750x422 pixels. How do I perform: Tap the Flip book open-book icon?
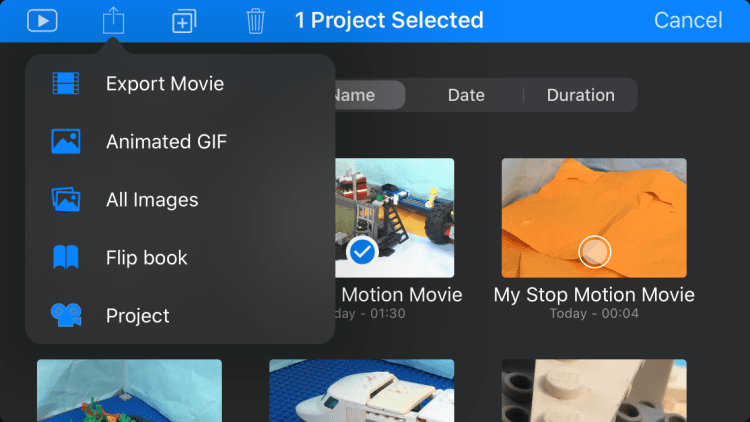coord(66,258)
